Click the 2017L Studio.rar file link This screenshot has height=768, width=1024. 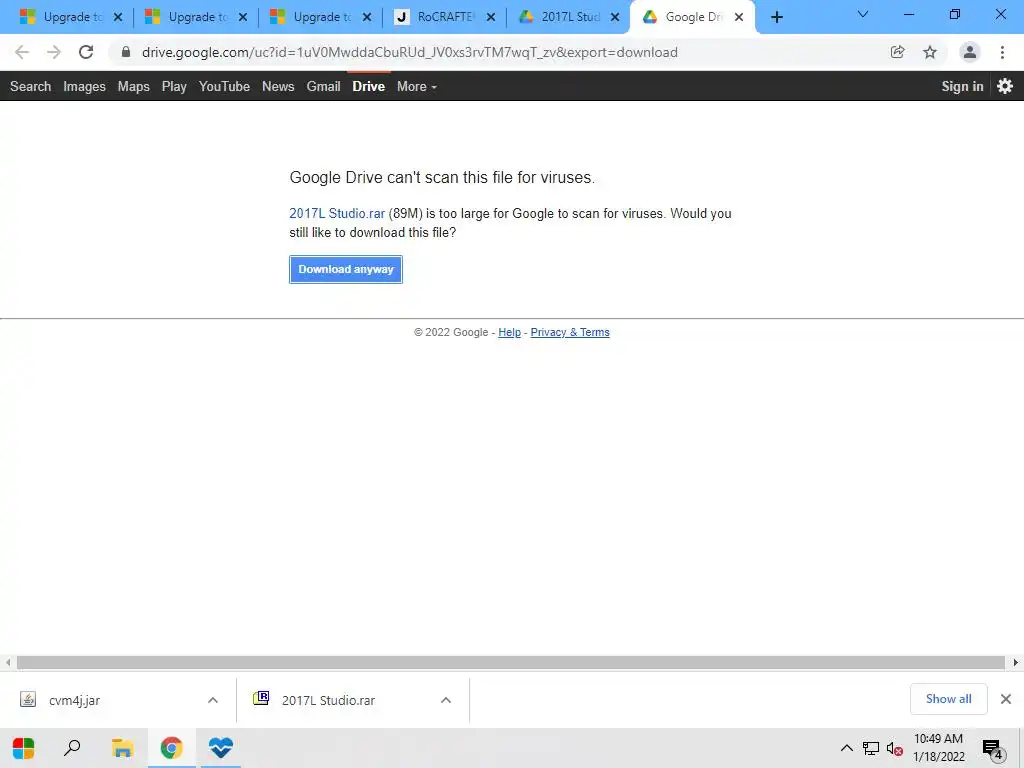click(x=337, y=214)
